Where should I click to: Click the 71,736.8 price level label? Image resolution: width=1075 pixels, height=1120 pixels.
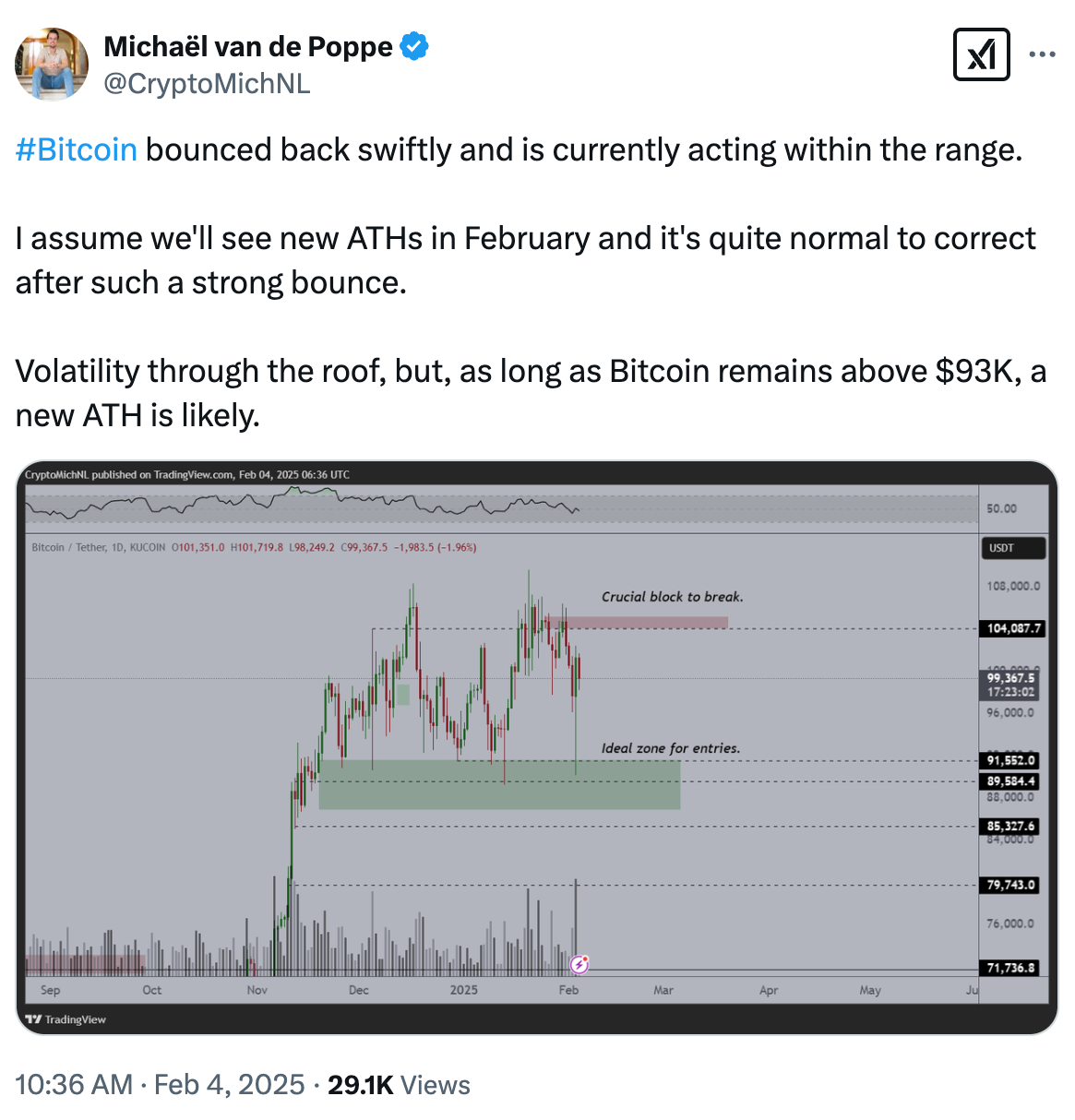(x=1011, y=968)
